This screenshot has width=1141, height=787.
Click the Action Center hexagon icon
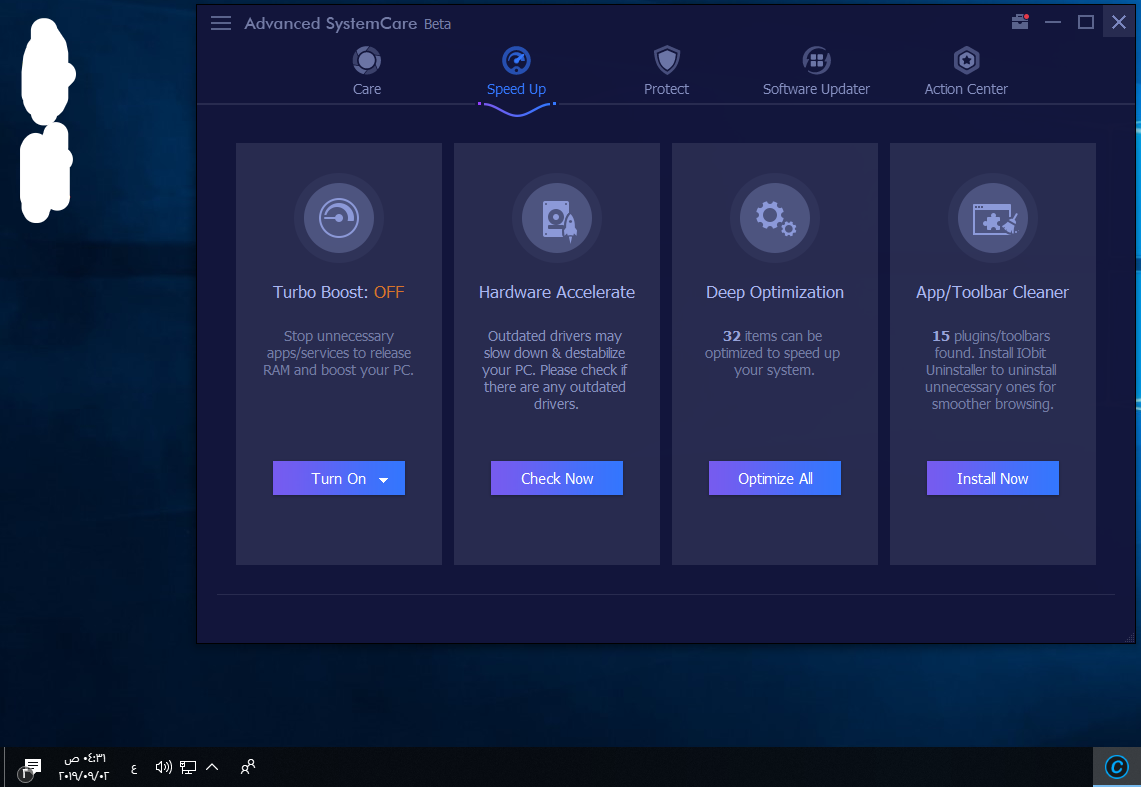pos(966,60)
